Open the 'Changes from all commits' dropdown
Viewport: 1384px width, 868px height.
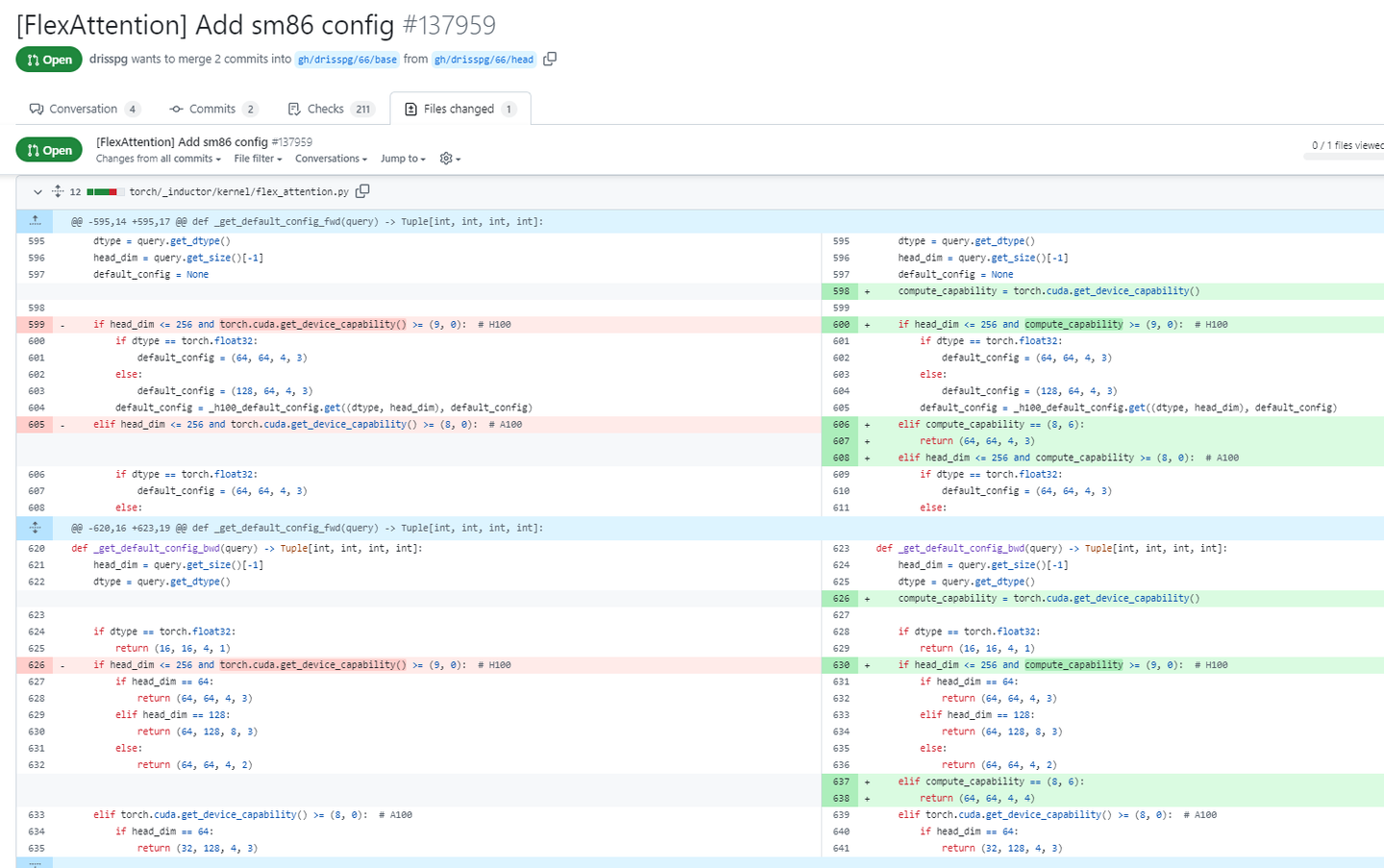click(x=158, y=159)
